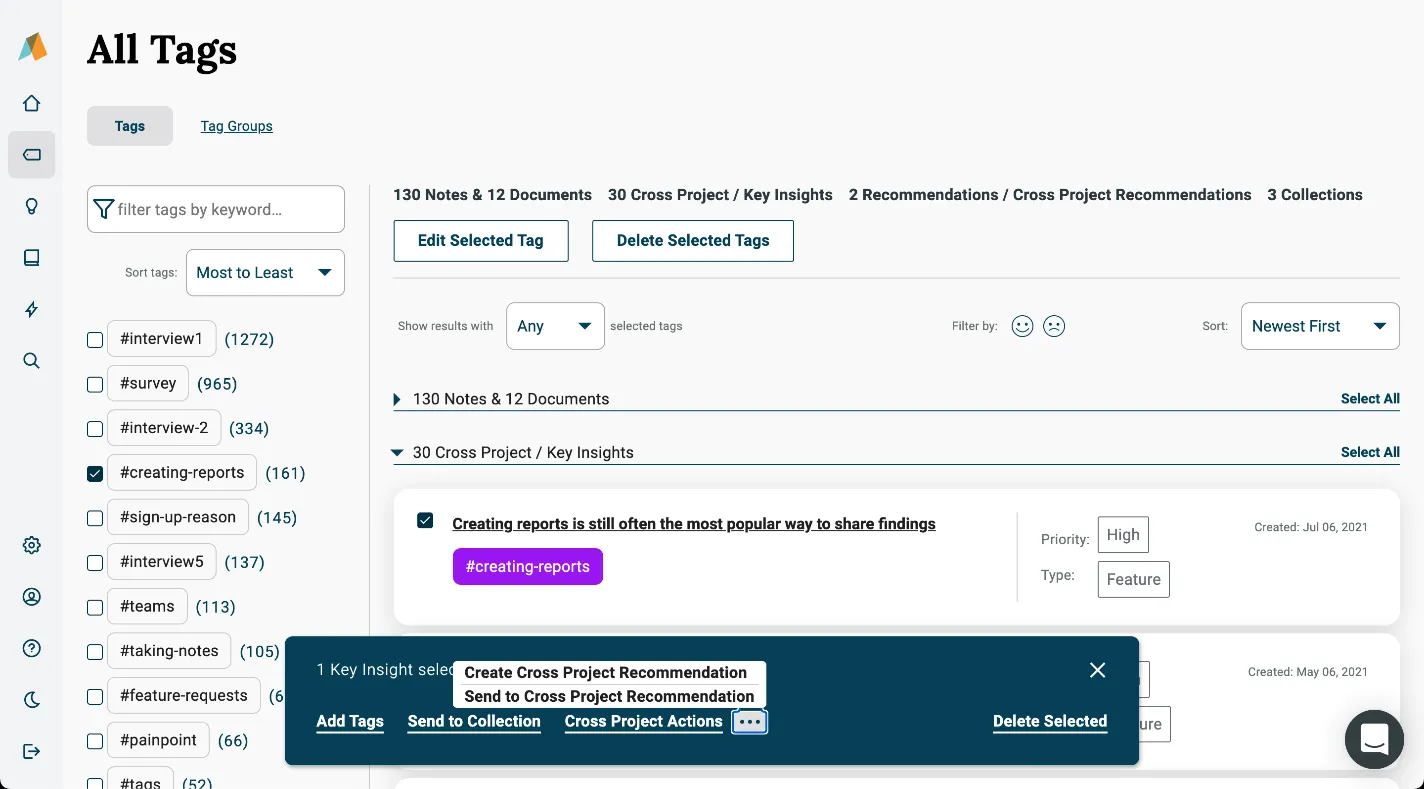Screen dimensions: 1424x789
Task: Select All in Notes & Documents section
Action: [x=1370, y=399]
